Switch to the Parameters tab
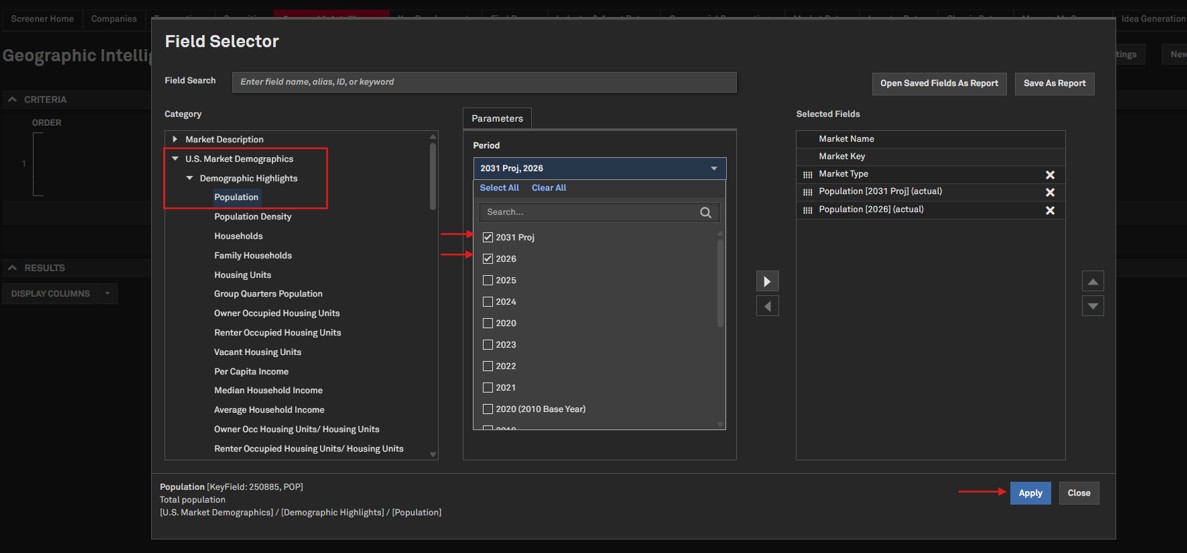 497,118
